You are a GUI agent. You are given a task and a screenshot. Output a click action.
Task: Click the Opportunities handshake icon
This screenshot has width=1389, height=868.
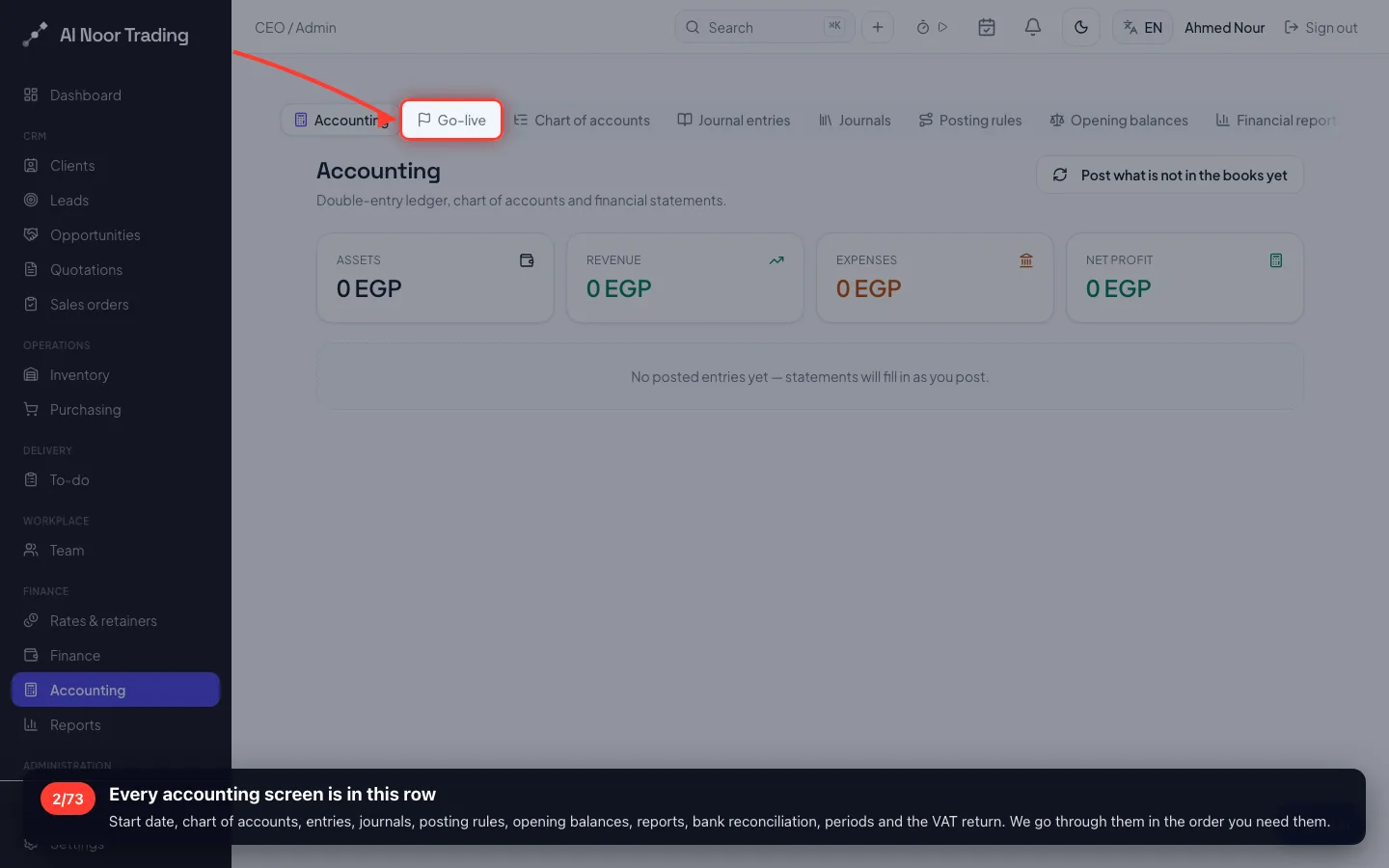tap(31, 234)
